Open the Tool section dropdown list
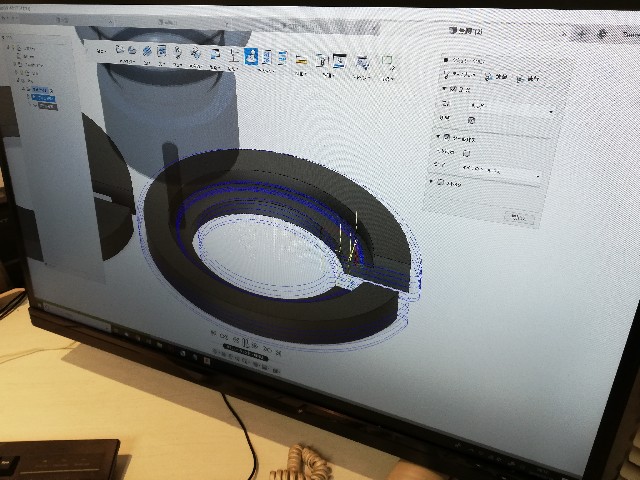The width and height of the screenshot is (640, 480). pyautogui.click(x=513, y=107)
